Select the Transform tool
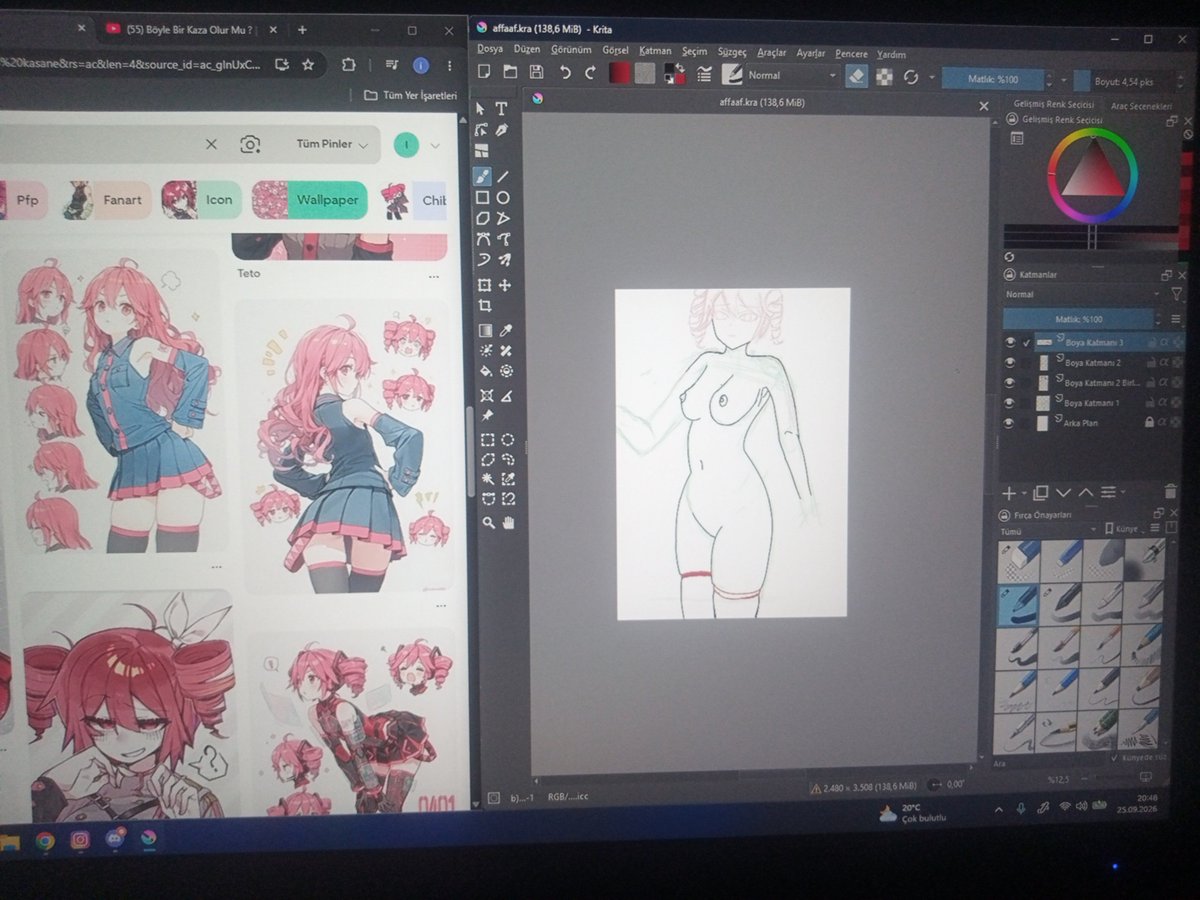This screenshot has height=900, width=1200. [x=484, y=285]
